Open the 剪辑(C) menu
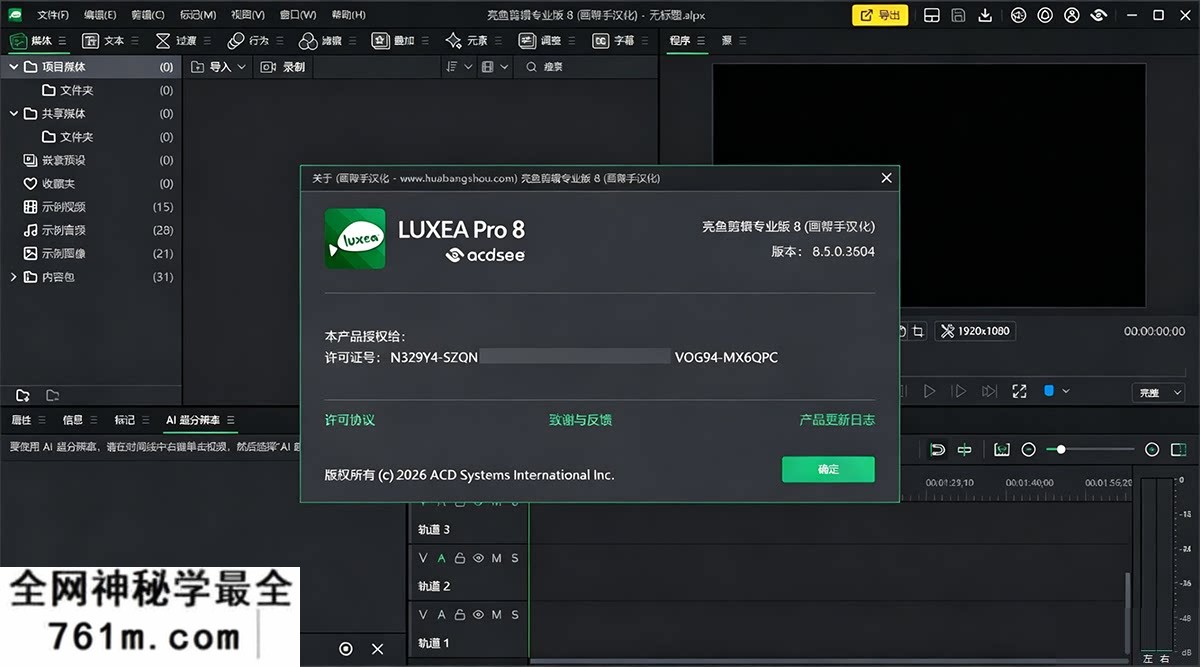This screenshot has height=667, width=1200. click(x=148, y=15)
